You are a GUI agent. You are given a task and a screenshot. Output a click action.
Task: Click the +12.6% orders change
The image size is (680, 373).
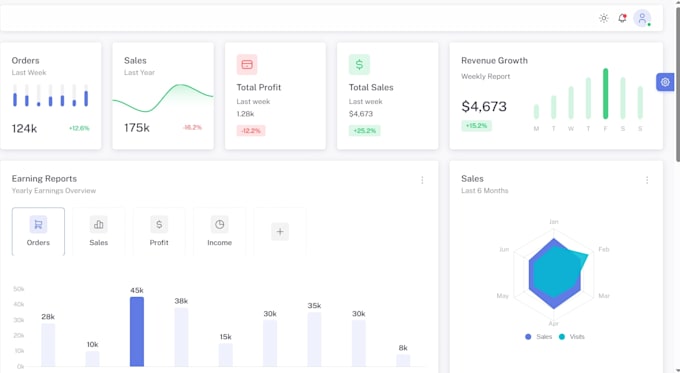[x=79, y=128]
